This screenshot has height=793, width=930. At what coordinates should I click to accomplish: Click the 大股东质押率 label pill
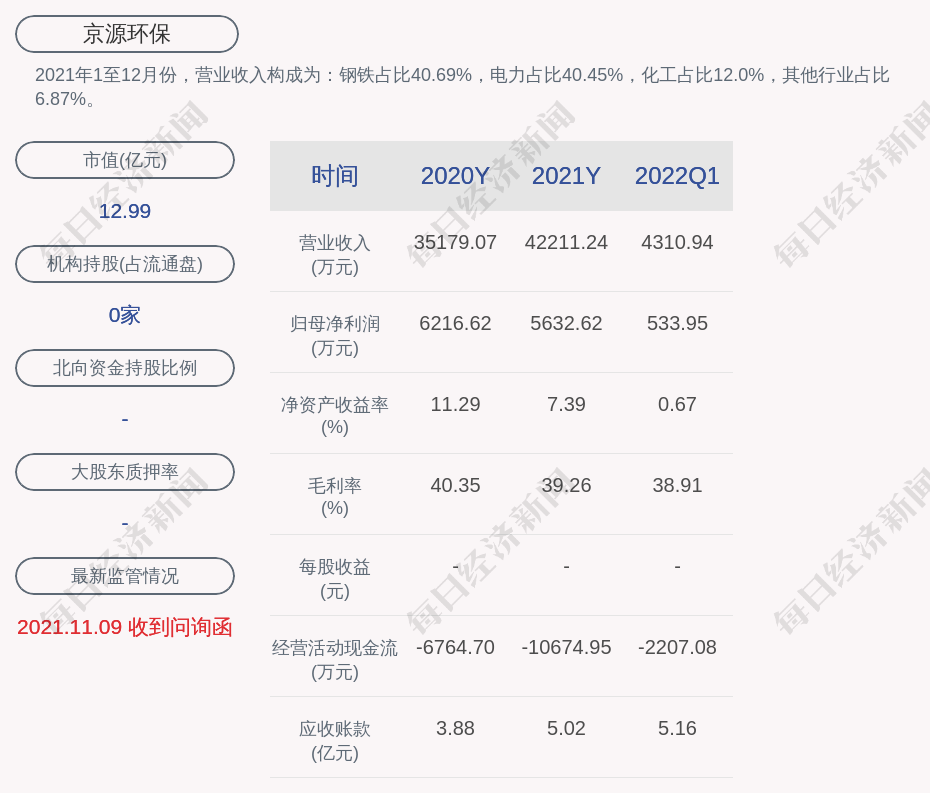point(125,472)
